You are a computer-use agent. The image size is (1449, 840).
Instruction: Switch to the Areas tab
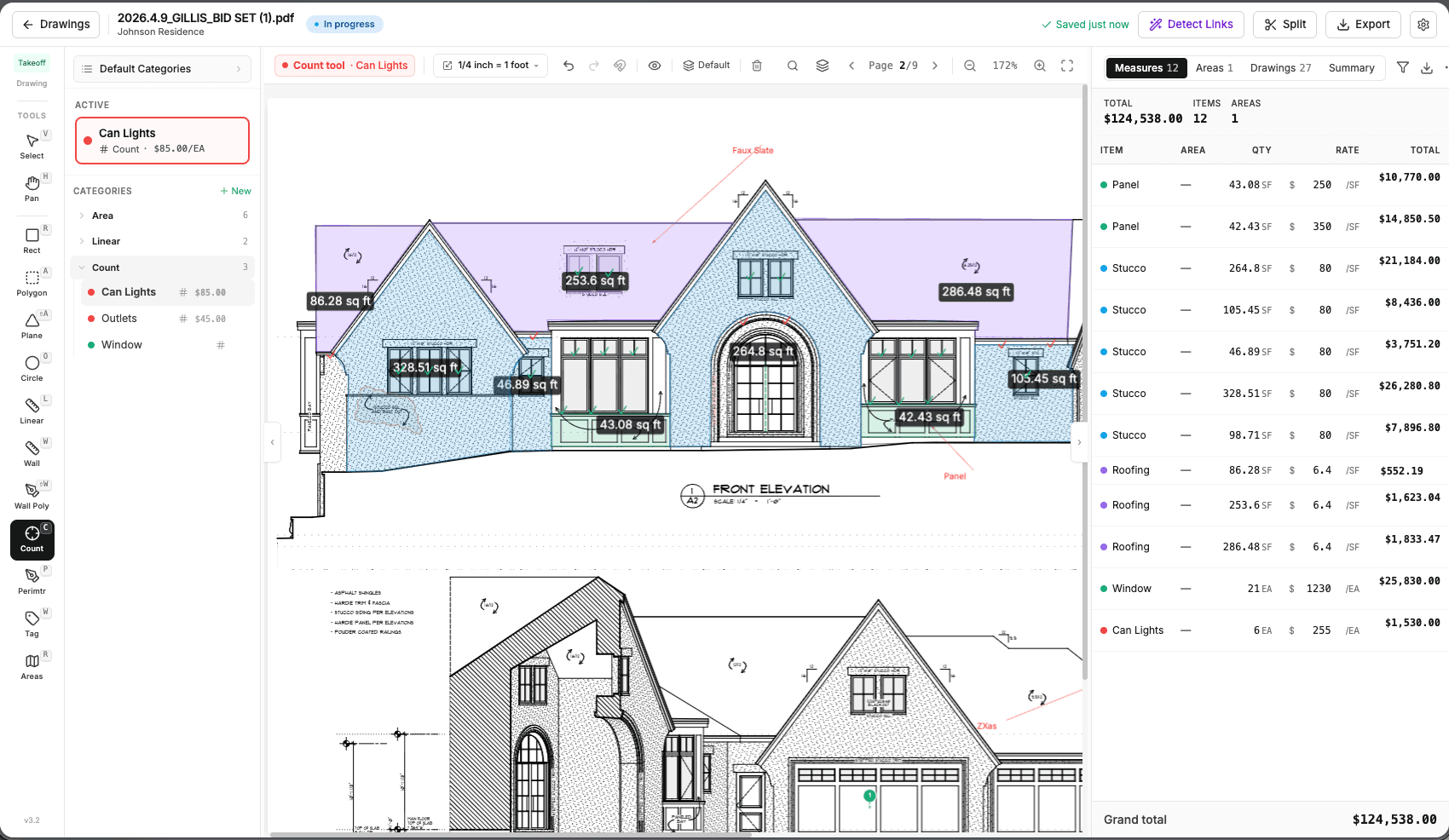point(1214,68)
